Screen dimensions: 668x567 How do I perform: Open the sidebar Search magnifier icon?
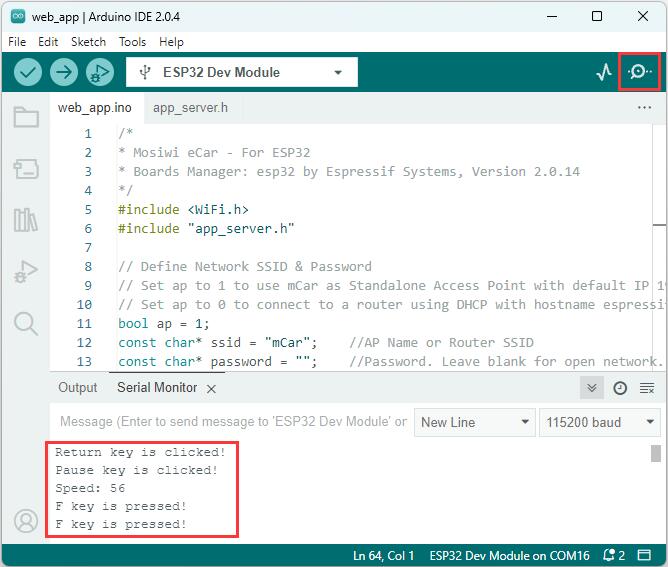point(26,323)
